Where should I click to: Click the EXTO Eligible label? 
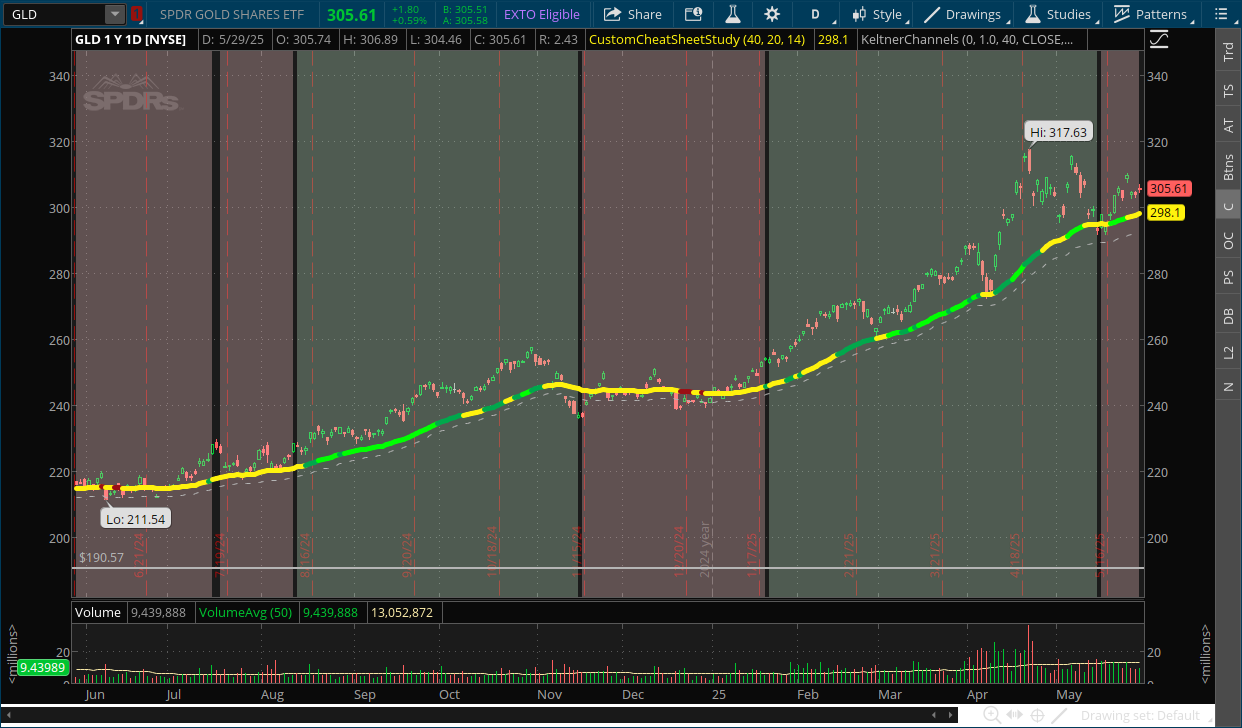[x=541, y=14]
